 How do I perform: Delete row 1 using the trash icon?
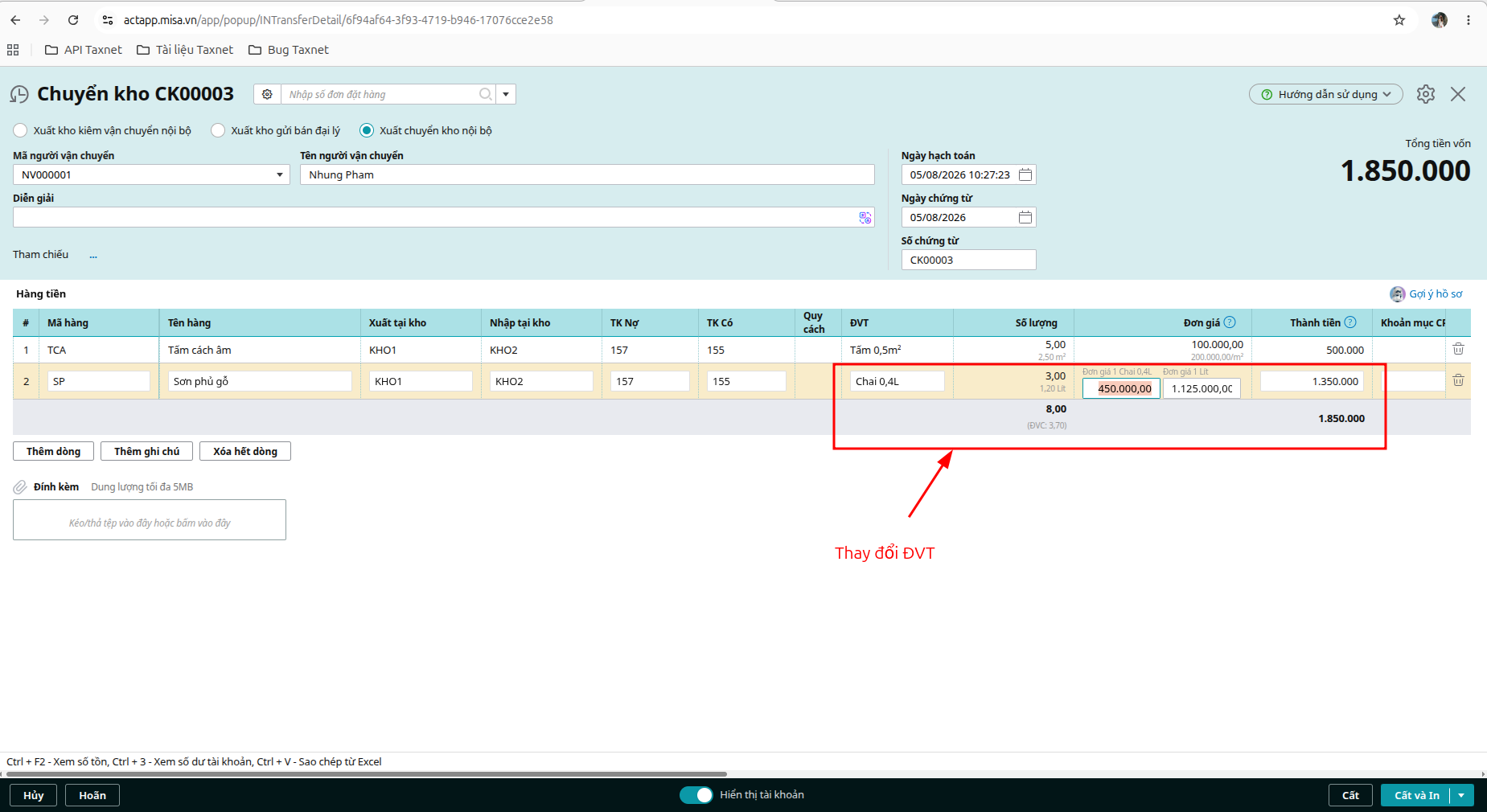(x=1458, y=349)
